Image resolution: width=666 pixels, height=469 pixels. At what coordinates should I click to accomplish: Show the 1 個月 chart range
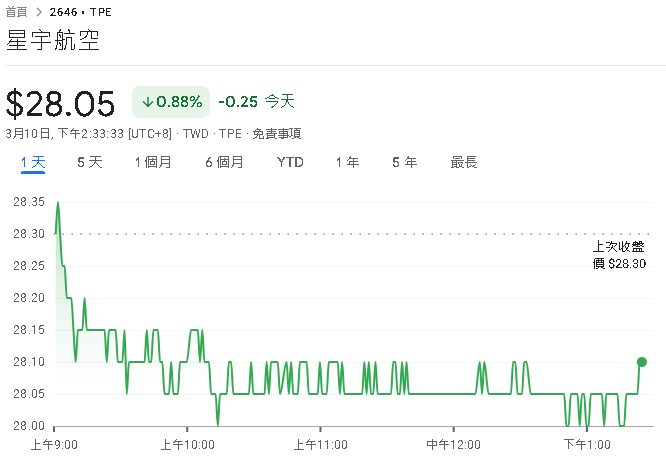(x=153, y=162)
